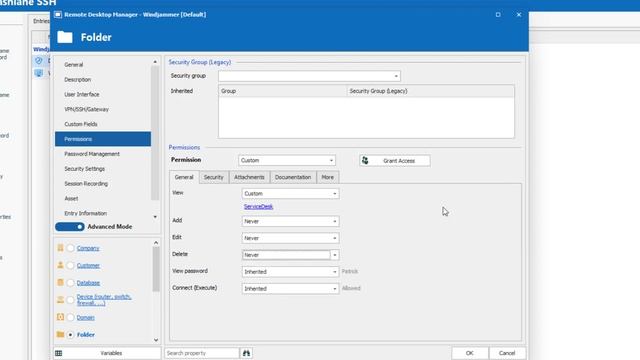Switch to the Attachments tab

coord(249,177)
